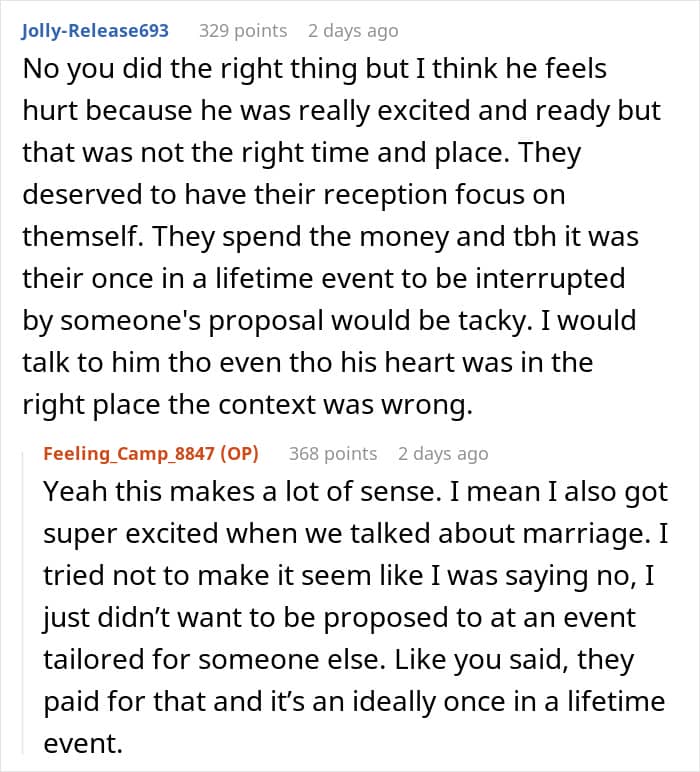Click the line "by someone's proposal would be tacky"
Image resolution: width=700 pixels, height=772 pixels.
coord(329,321)
